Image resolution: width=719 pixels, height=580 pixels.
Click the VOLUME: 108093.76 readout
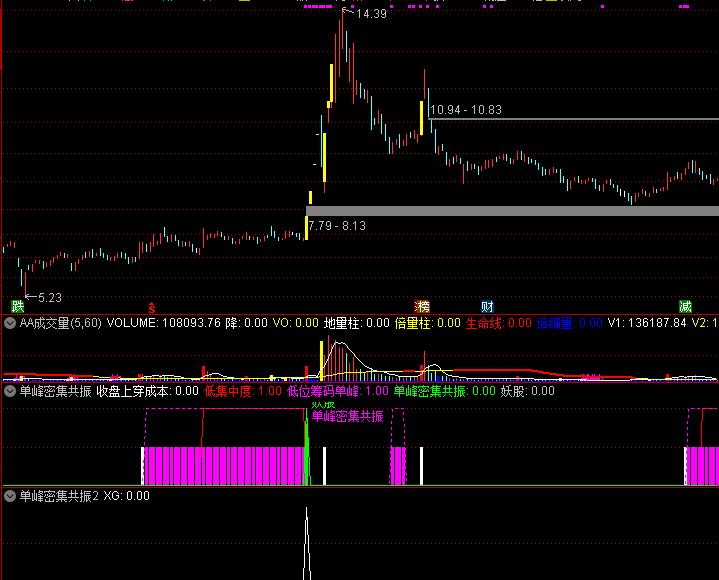point(164,323)
